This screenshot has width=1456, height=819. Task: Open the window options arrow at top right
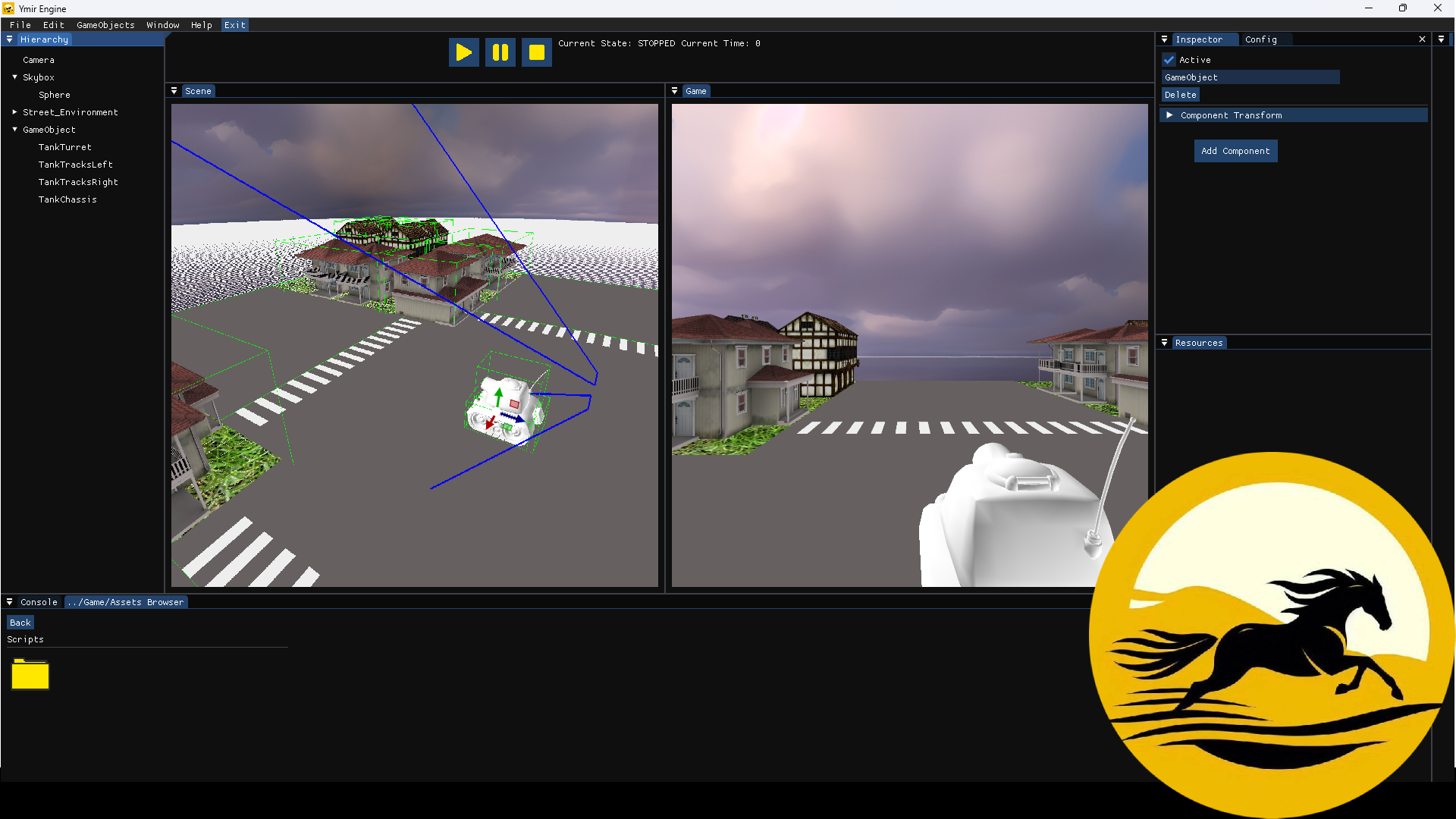pos(1441,39)
